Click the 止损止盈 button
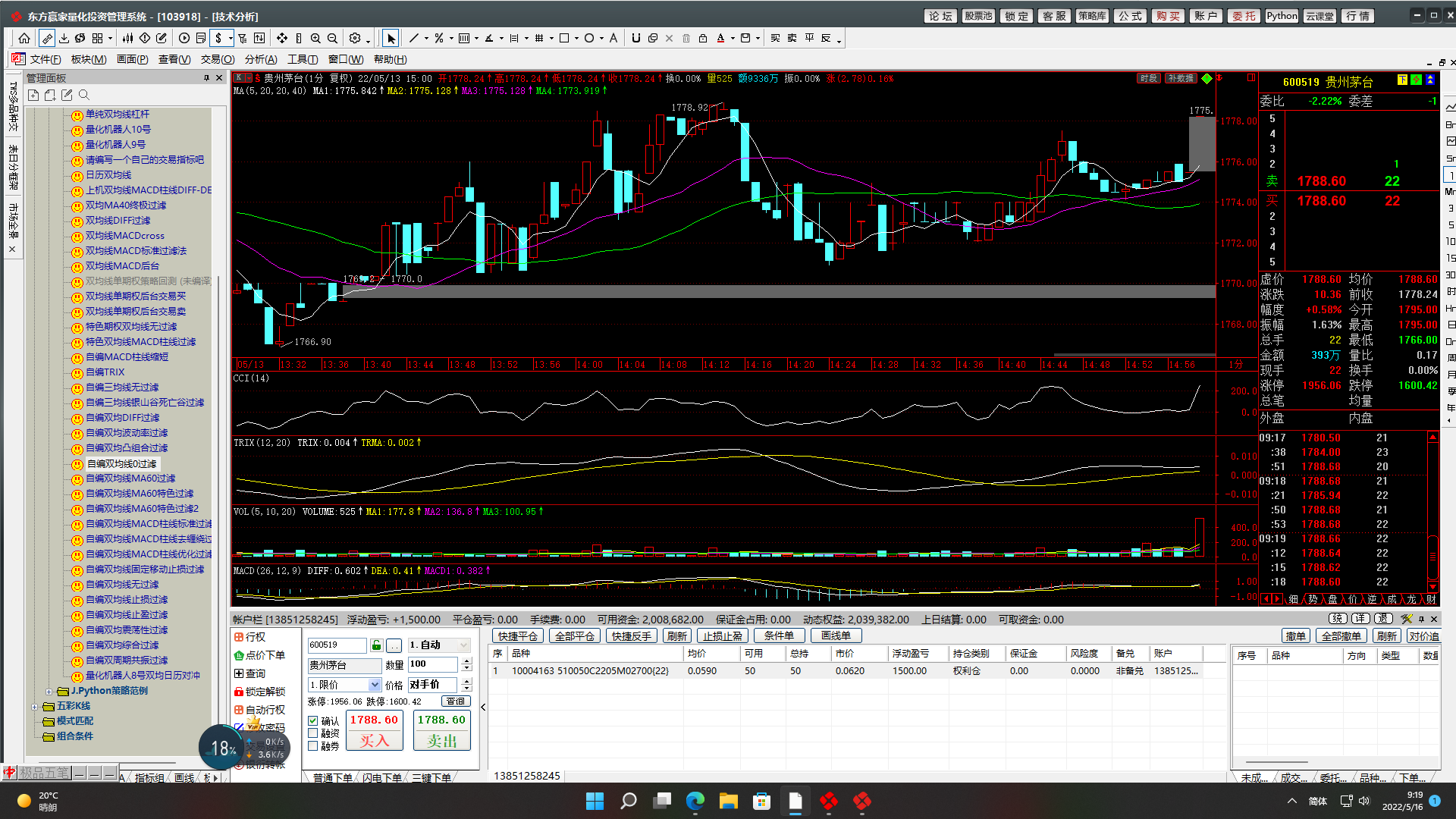Screen dimensions: 1456x819 coord(723,636)
